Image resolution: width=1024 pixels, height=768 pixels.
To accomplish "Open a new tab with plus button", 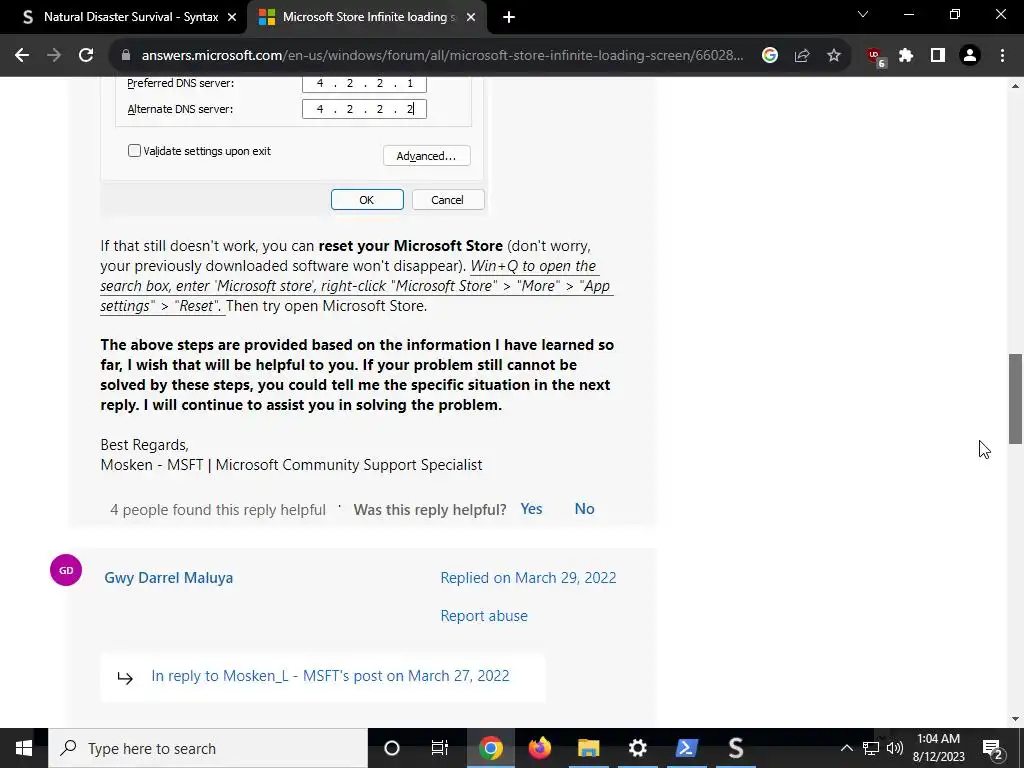I will pos(509,18).
